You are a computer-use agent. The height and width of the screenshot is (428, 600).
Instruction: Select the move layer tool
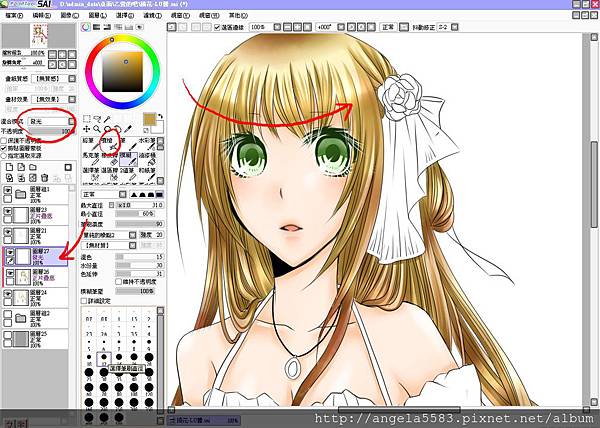pos(87,129)
